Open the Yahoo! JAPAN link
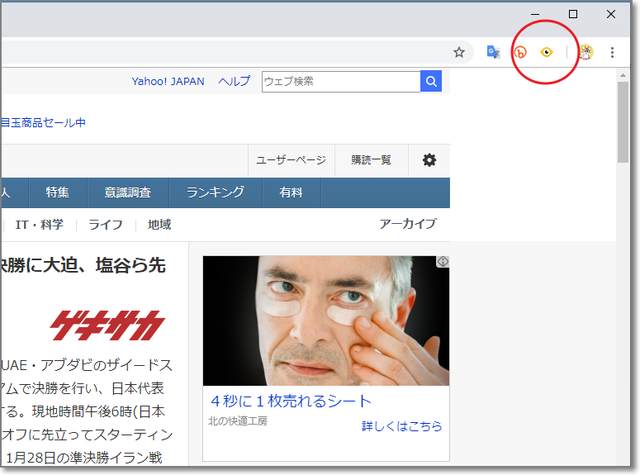Image resolution: width=640 pixels, height=475 pixels. click(169, 82)
